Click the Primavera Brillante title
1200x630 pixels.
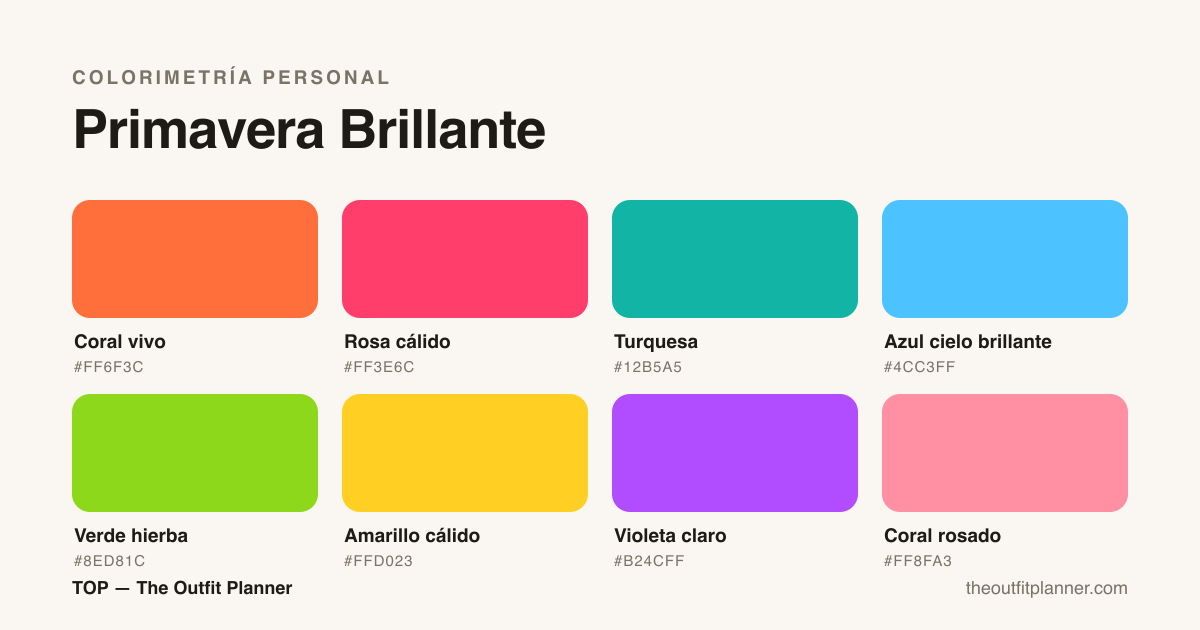point(309,130)
